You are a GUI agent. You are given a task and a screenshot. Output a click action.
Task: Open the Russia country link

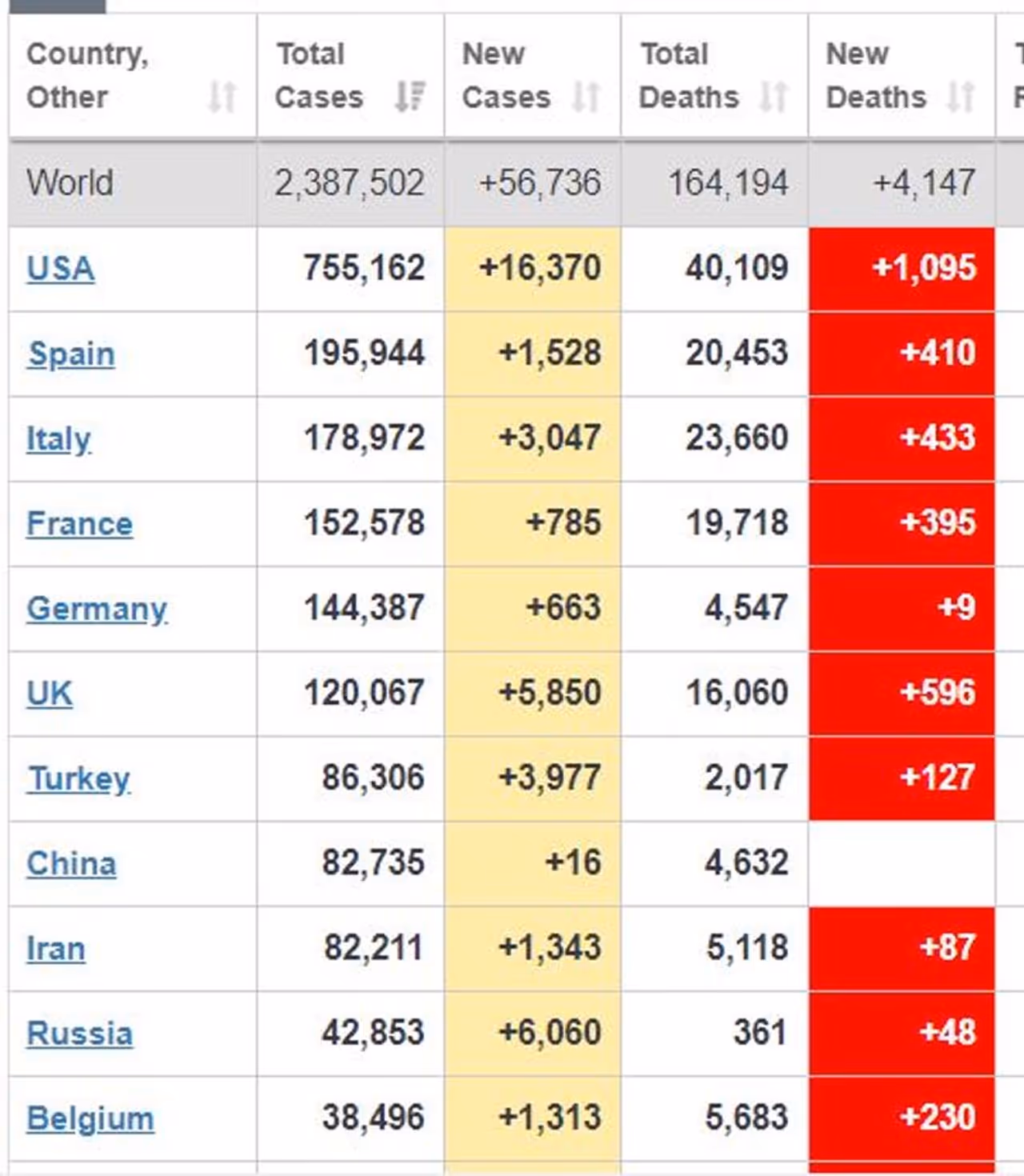pyautogui.click(x=79, y=1034)
